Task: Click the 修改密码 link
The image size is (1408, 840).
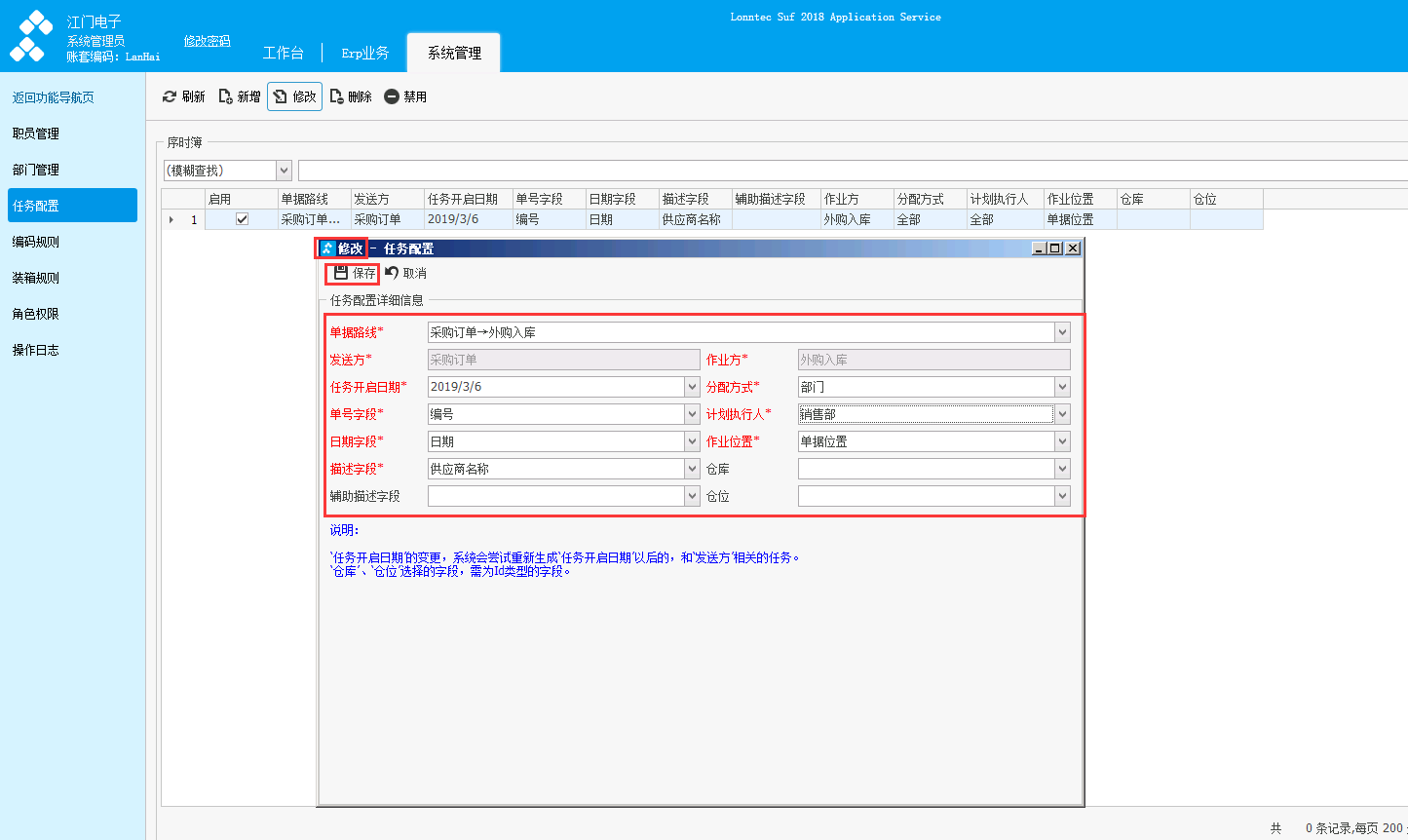Action: 208,41
